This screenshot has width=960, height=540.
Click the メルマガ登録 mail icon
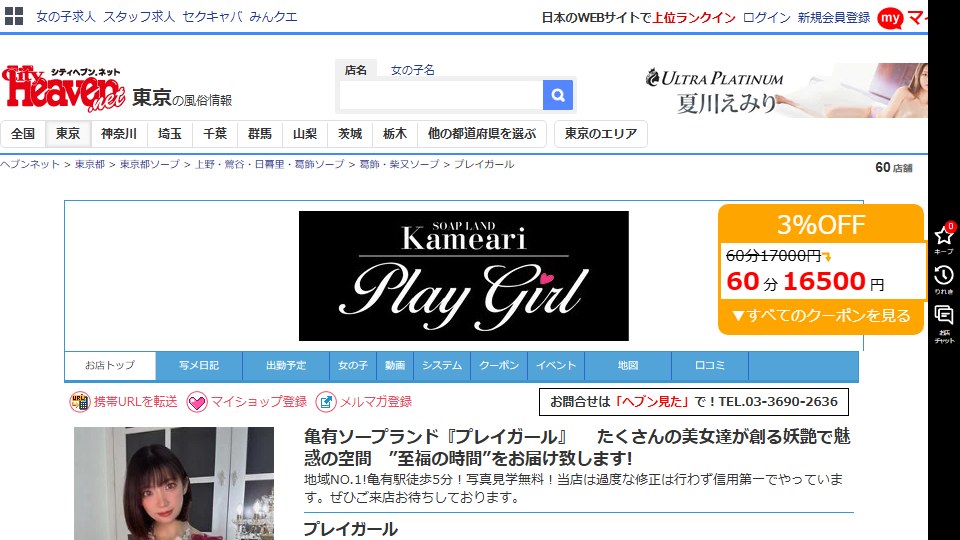[x=326, y=402]
